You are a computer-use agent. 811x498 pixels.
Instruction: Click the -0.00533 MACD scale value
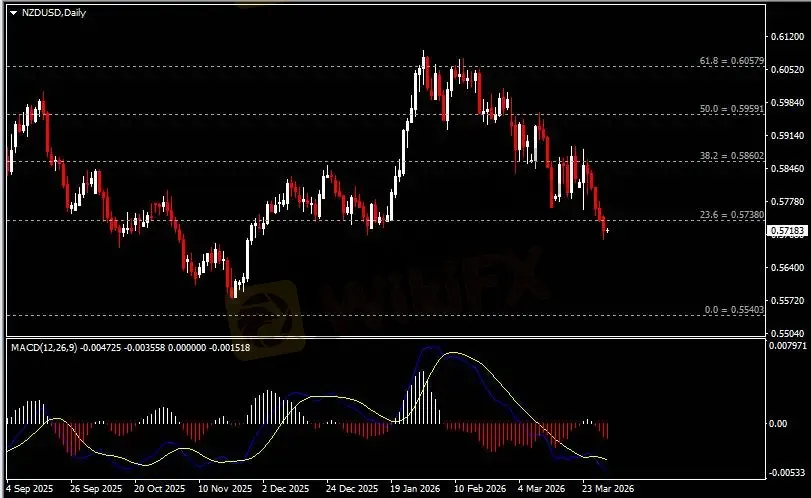[785, 473]
